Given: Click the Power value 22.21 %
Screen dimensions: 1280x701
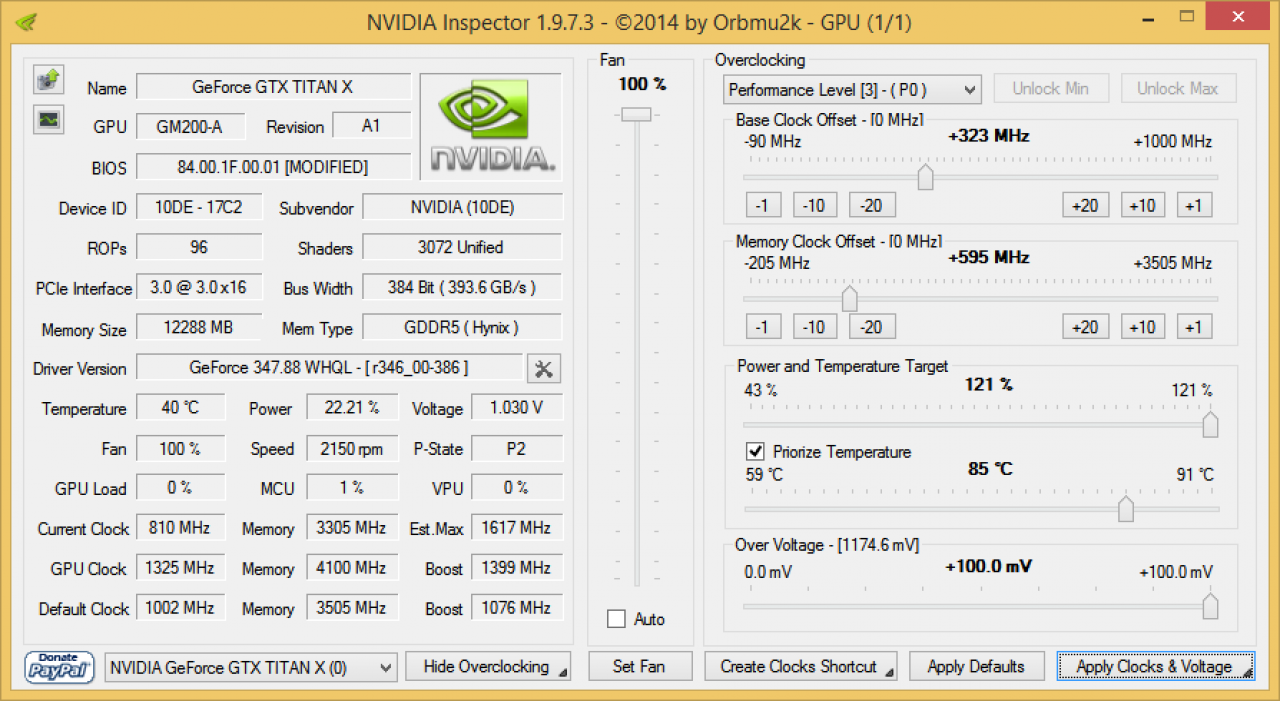Looking at the screenshot, I should tap(352, 408).
